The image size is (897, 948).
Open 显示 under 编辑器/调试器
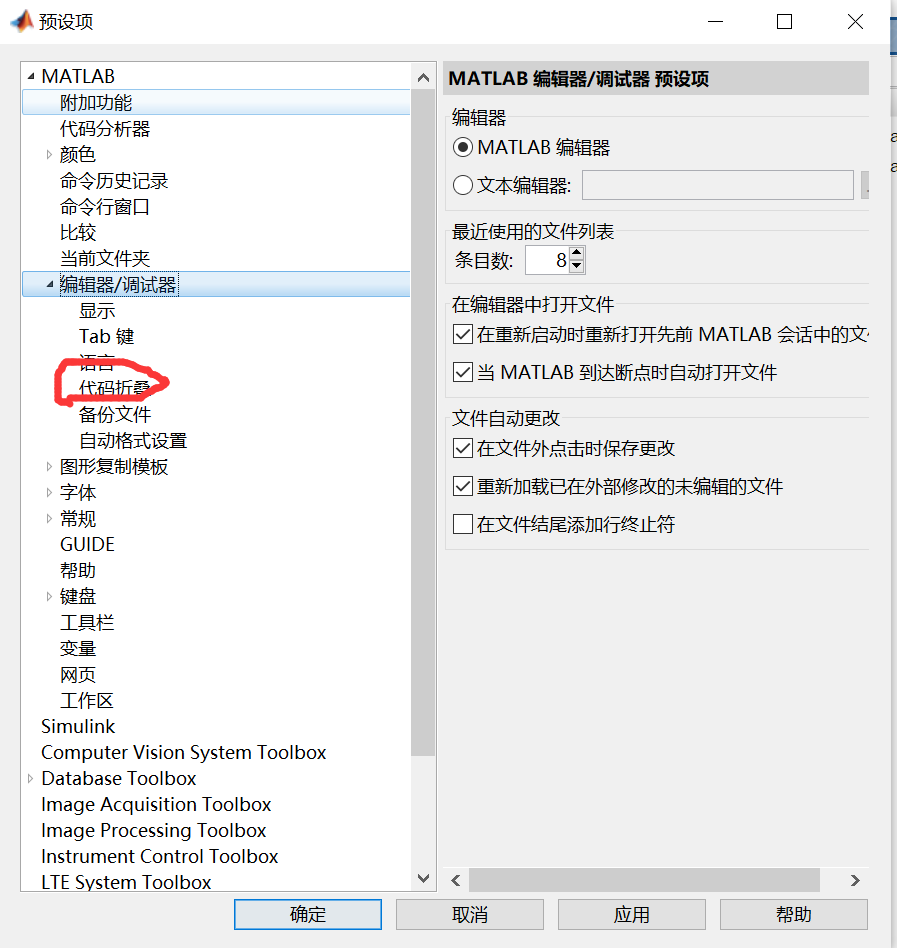97,311
